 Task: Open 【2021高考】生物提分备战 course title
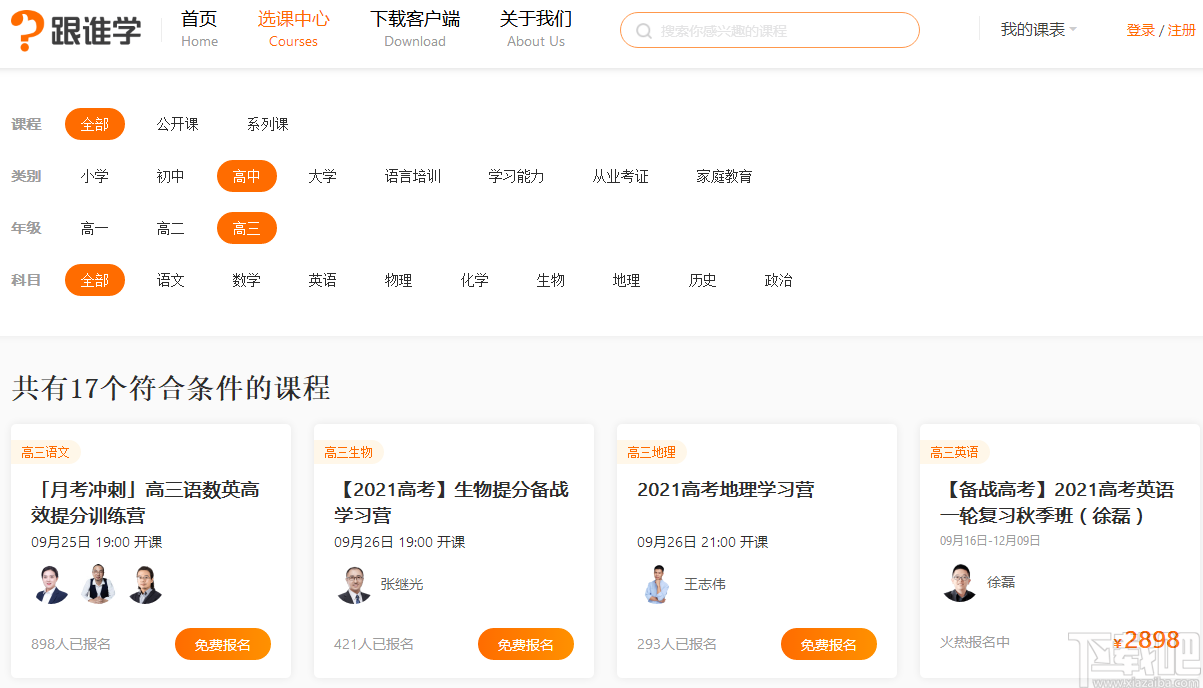(451, 502)
